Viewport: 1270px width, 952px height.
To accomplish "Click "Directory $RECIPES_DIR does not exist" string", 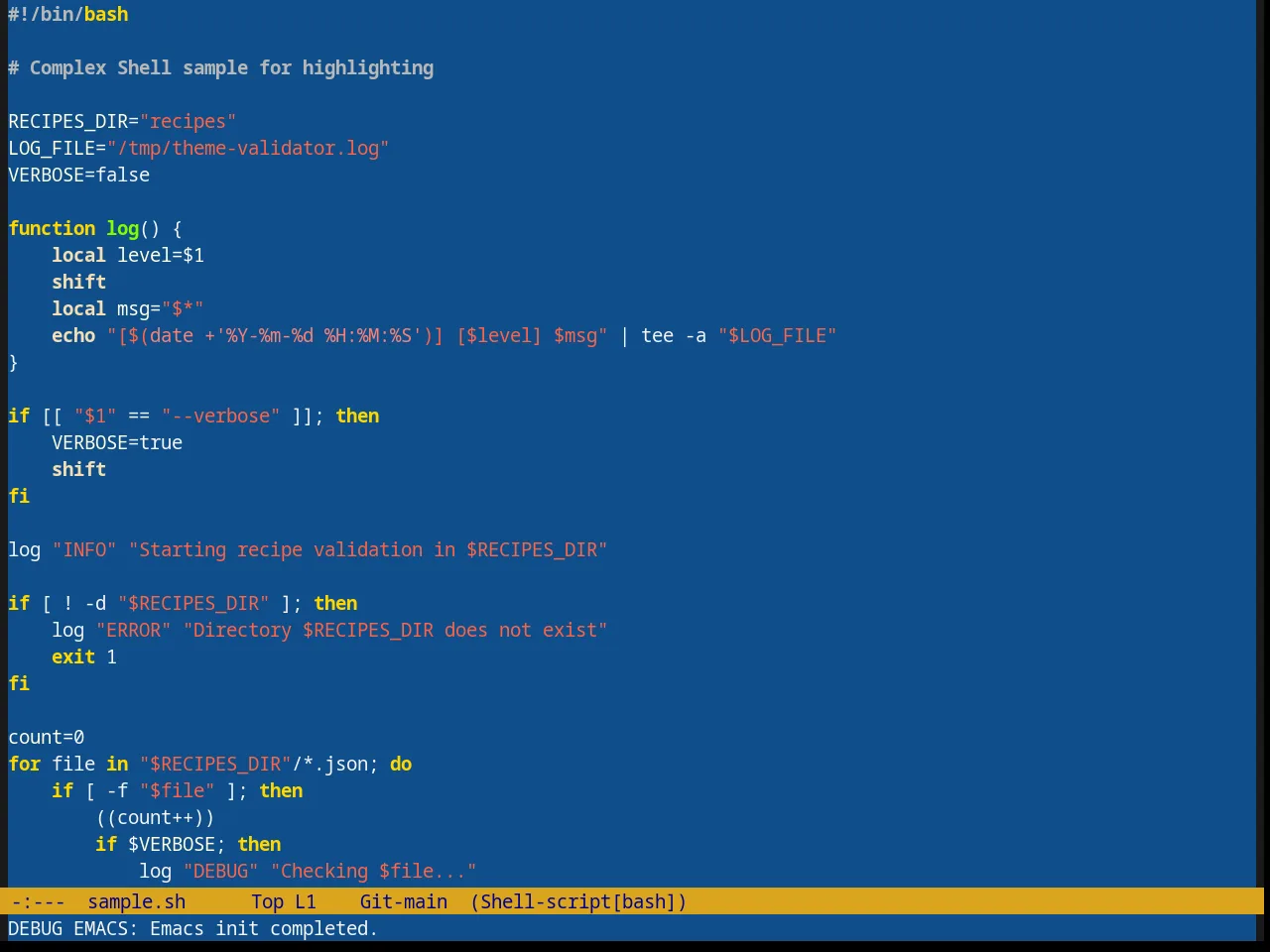I will [x=395, y=630].
